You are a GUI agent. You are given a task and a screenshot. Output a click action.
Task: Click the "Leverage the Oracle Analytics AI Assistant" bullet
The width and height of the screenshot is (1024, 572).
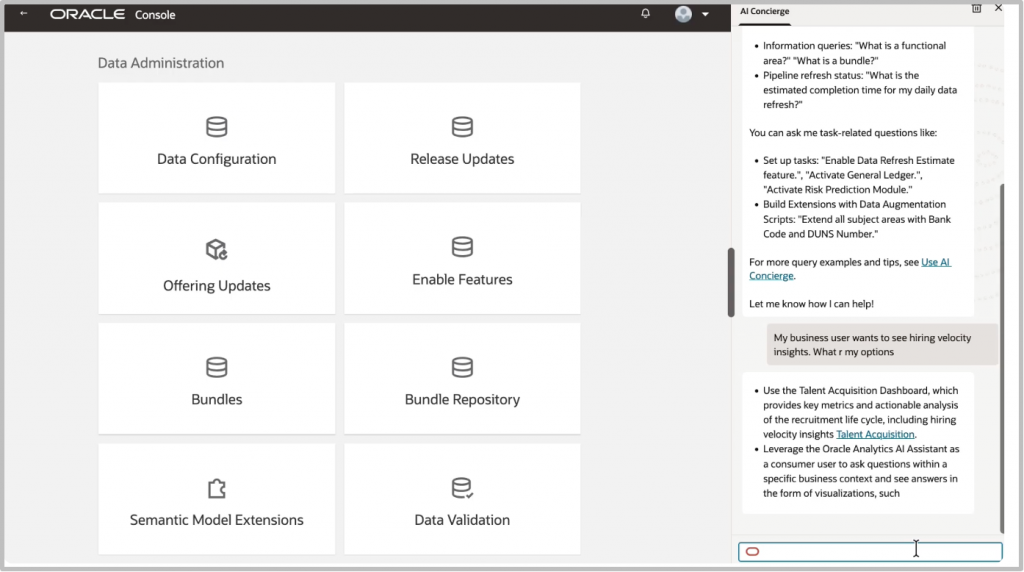coord(860,471)
